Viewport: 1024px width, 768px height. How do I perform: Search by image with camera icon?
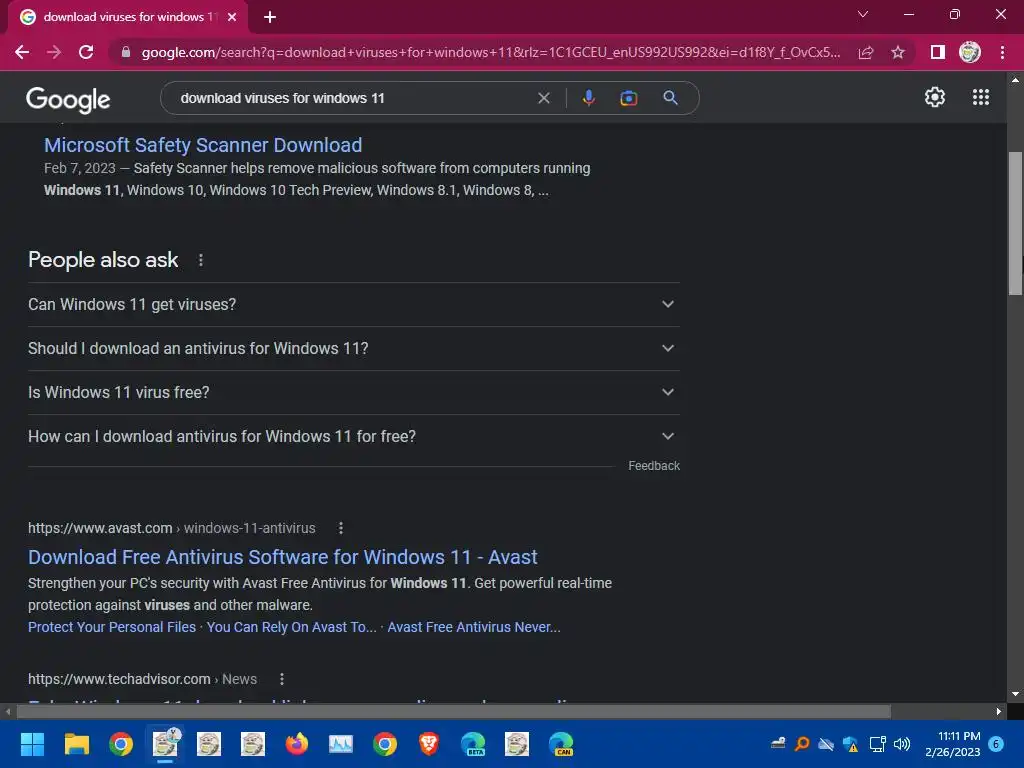[x=628, y=98]
